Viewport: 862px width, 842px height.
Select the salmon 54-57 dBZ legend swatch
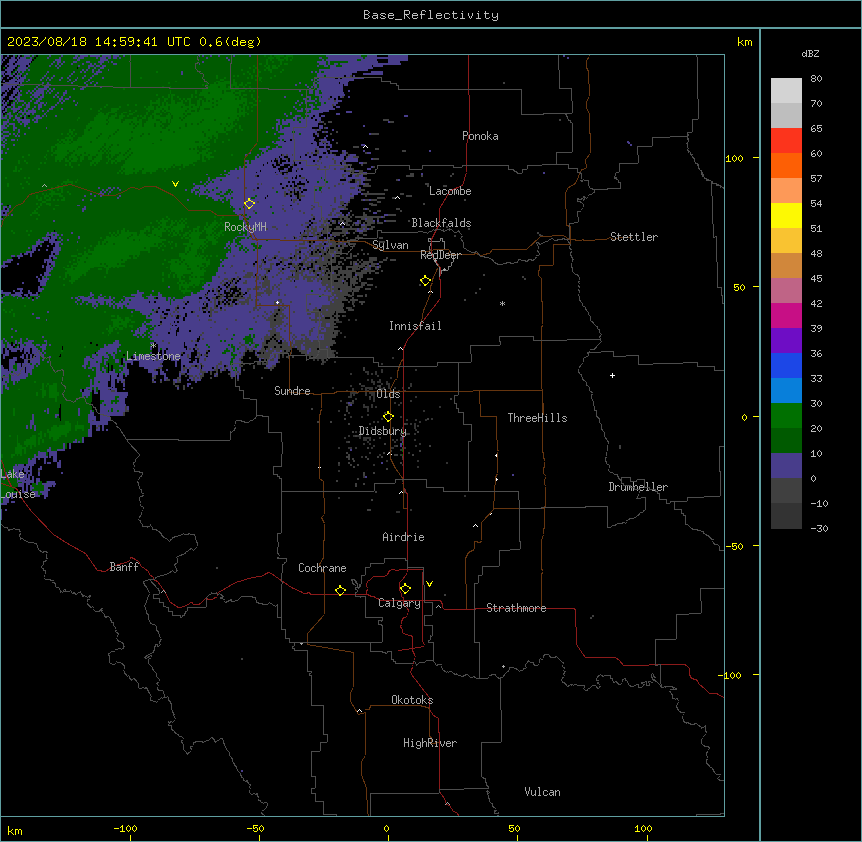pyautogui.click(x=786, y=190)
